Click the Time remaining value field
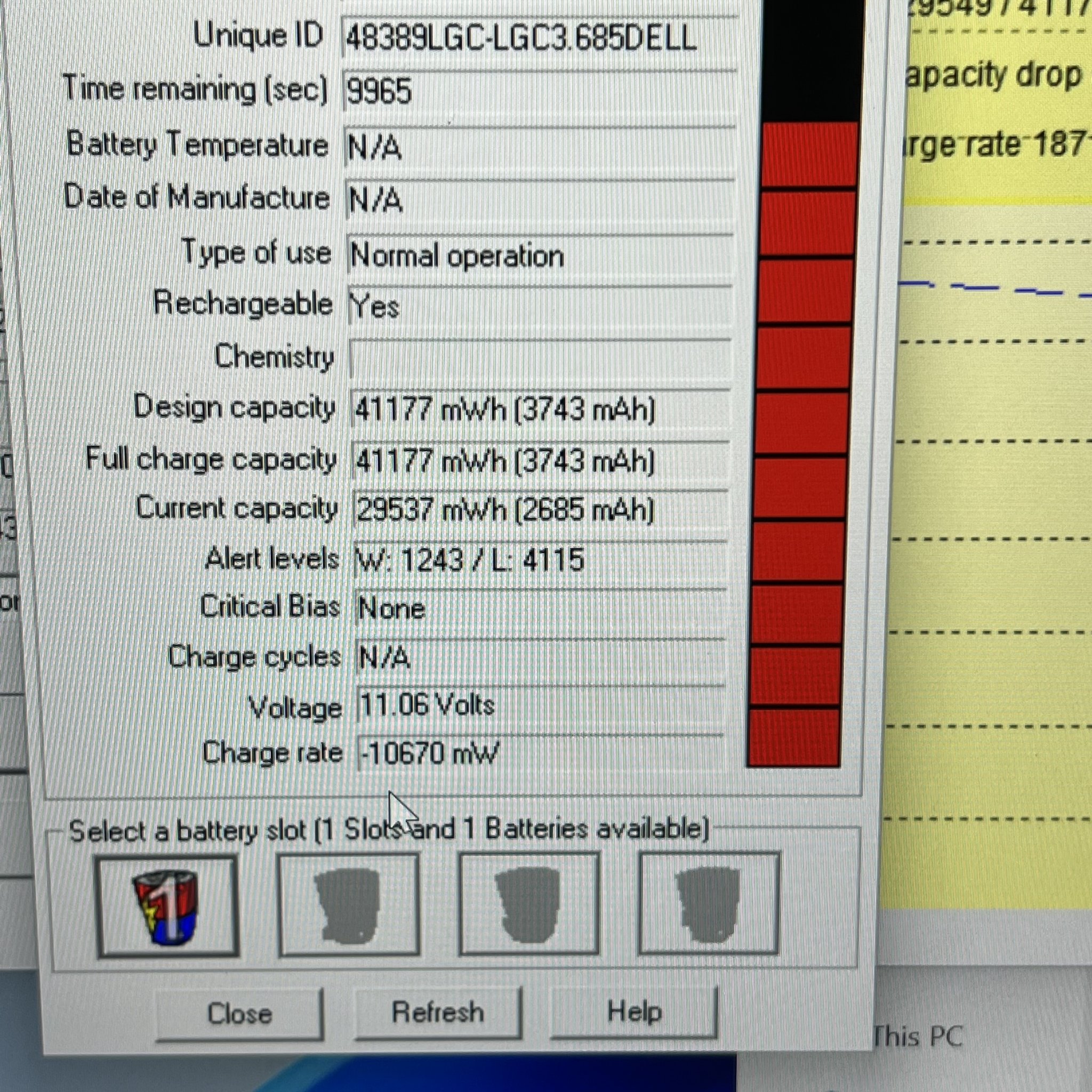1092x1092 pixels. [x=539, y=91]
